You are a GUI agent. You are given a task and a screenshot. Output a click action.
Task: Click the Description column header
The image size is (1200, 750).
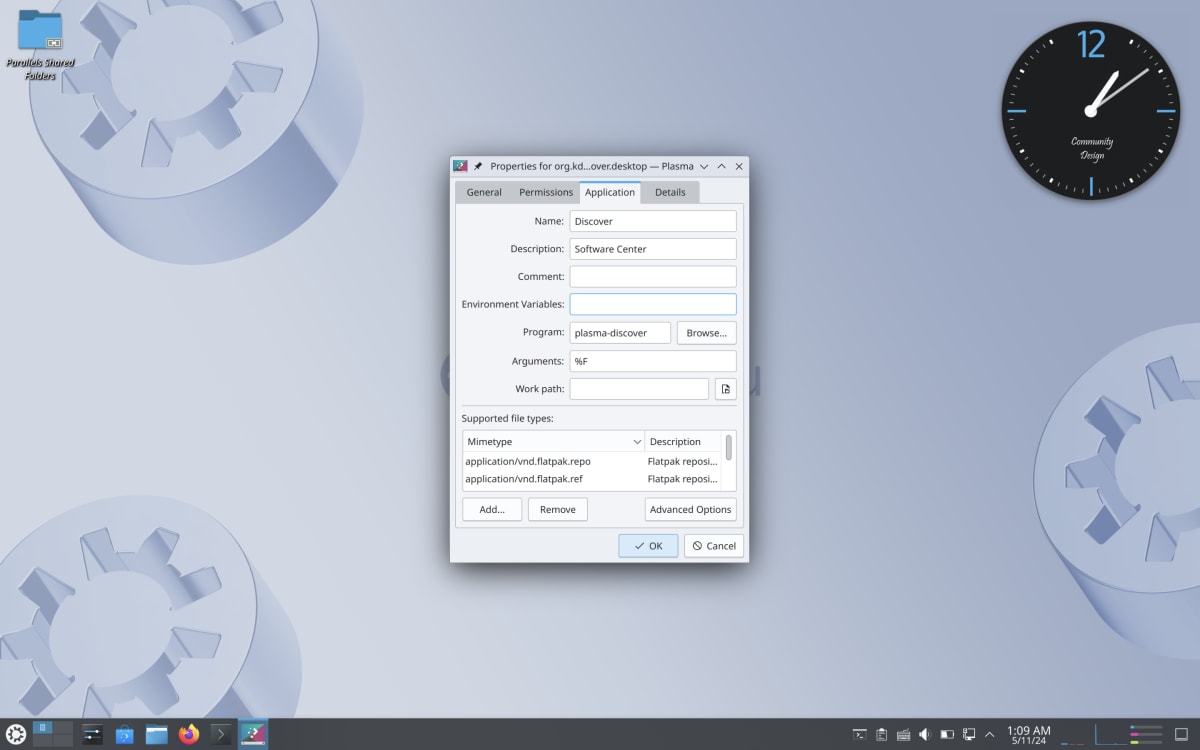[684, 441]
